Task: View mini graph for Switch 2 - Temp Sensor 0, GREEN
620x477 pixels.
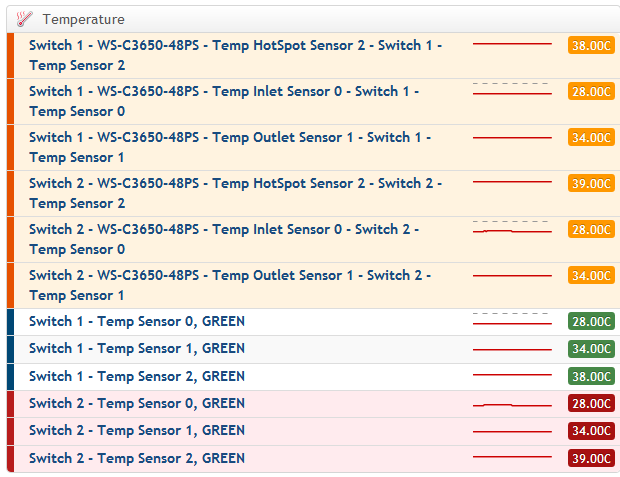Action: (x=512, y=405)
